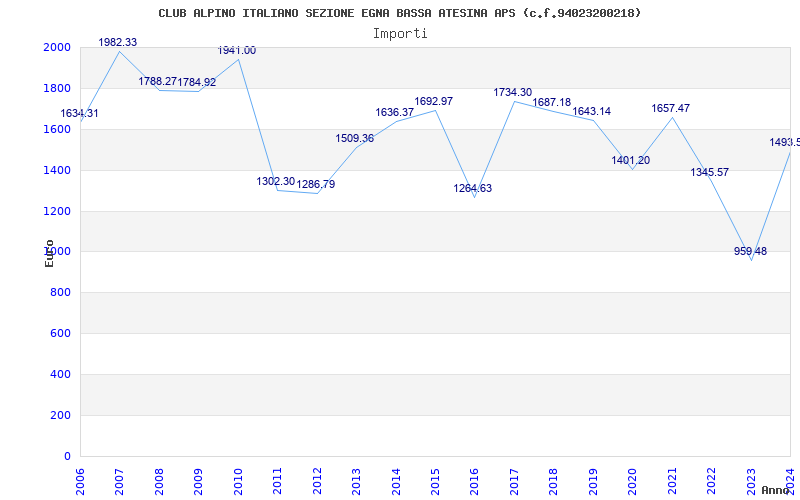Image resolution: width=800 pixels, height=500 pixels.
Task: Click the 2008 year label
Action: pyautogui.click(x=159, y=481)
